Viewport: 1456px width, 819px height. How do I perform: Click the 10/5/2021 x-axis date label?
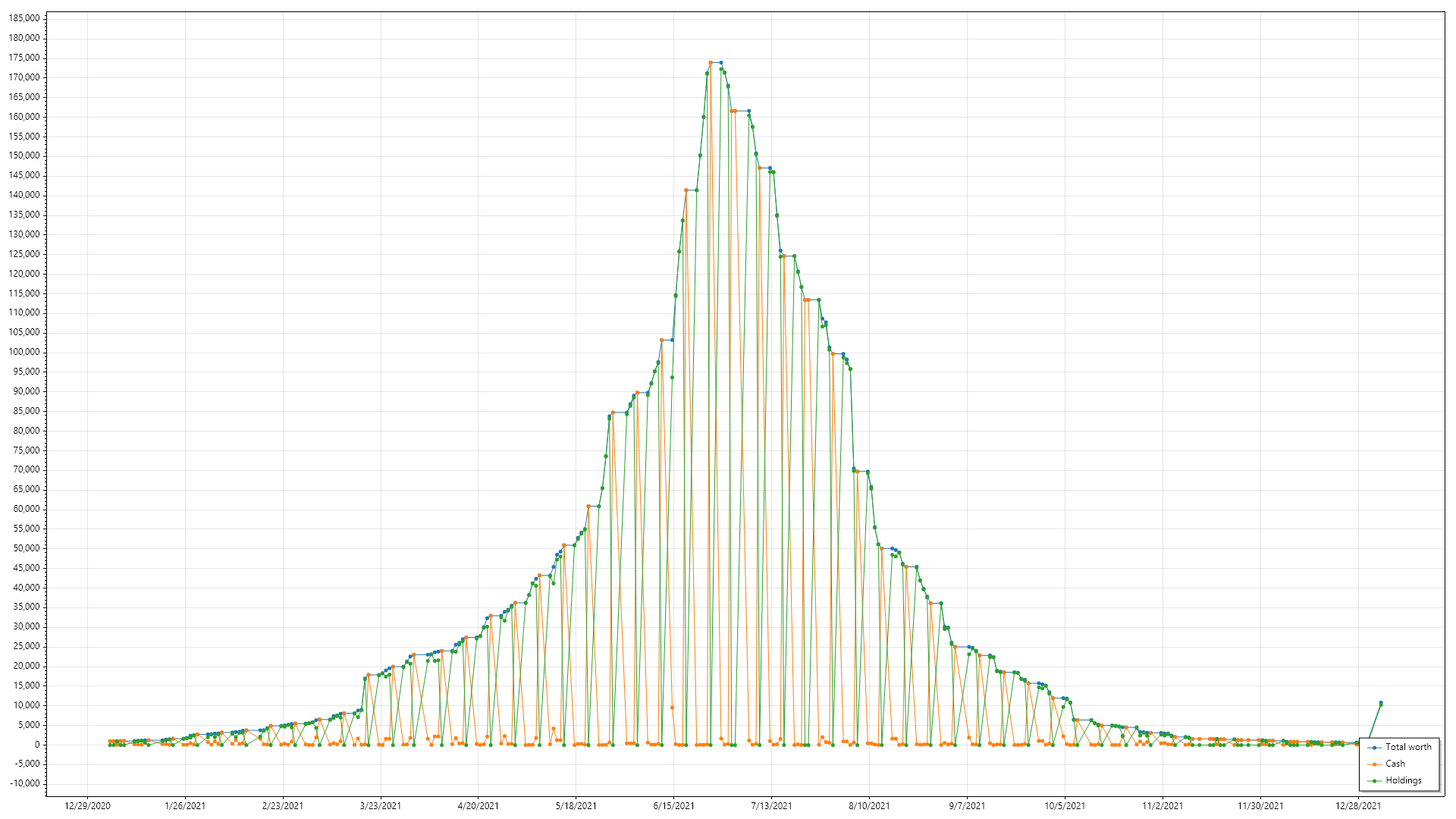1065,806
